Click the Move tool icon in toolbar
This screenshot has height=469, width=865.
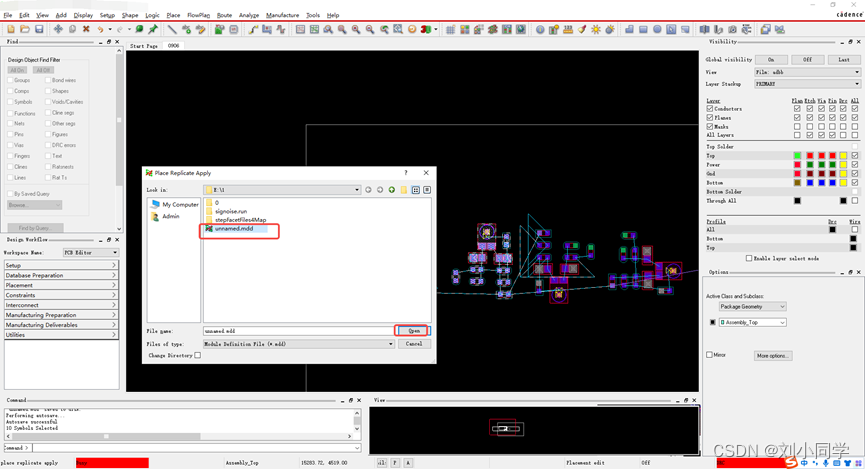click(58, 30)
